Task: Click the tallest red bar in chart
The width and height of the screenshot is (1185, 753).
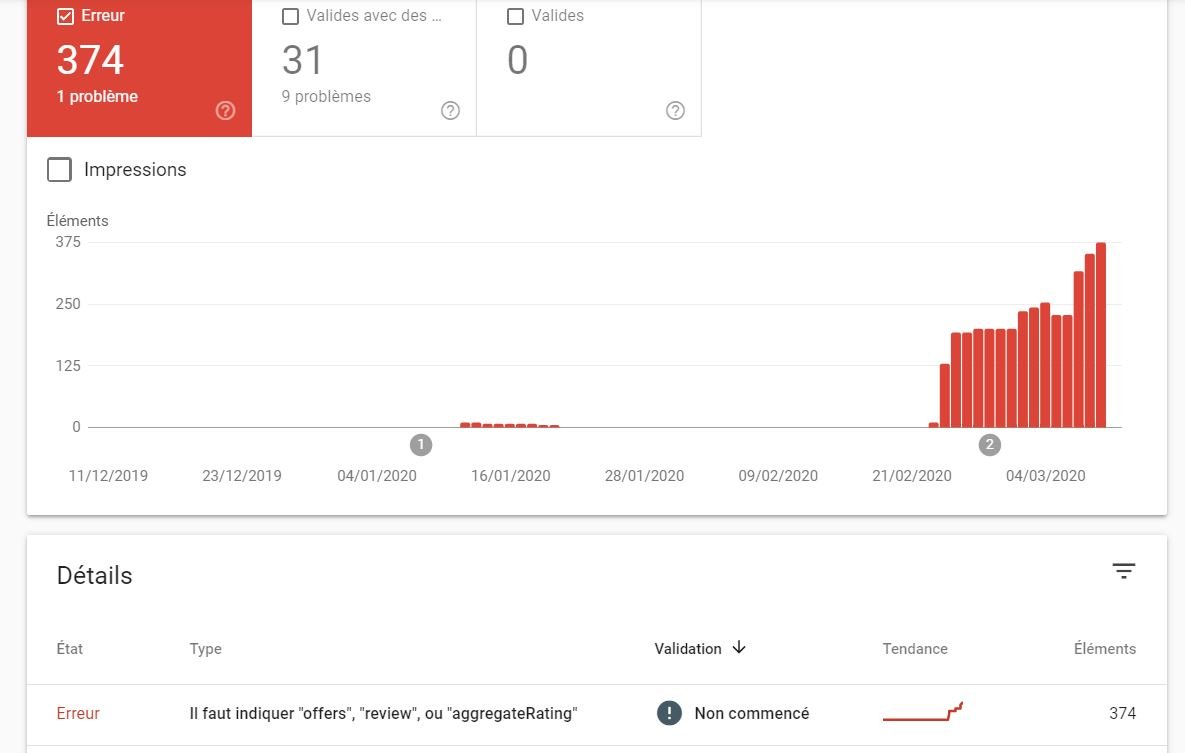Action: pos(1101,335)
